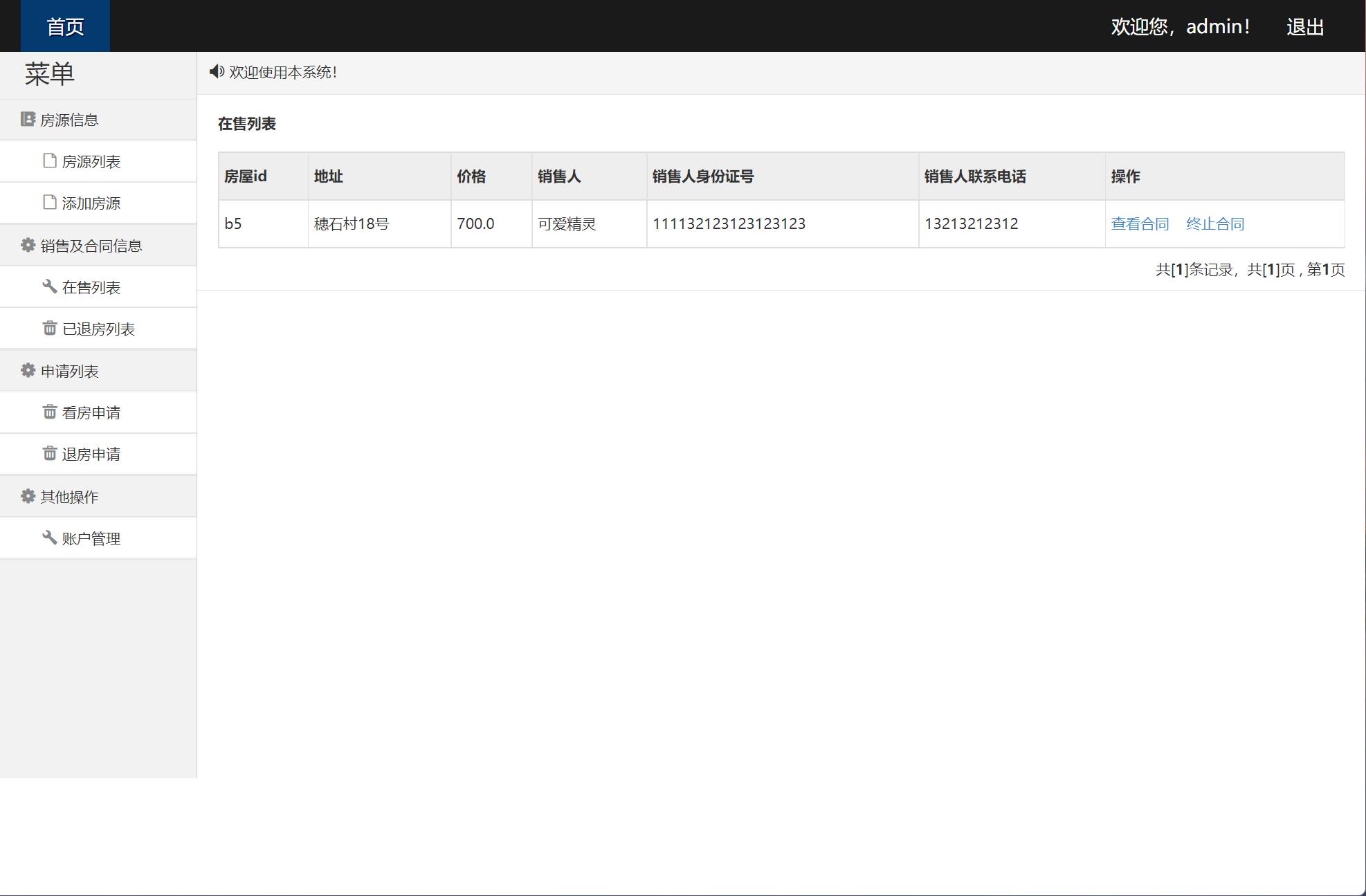The image size is (1366, 896).
Task: Click the trash icon next to 看房申请
Action: pyautogui.click(x=50, y=412)
